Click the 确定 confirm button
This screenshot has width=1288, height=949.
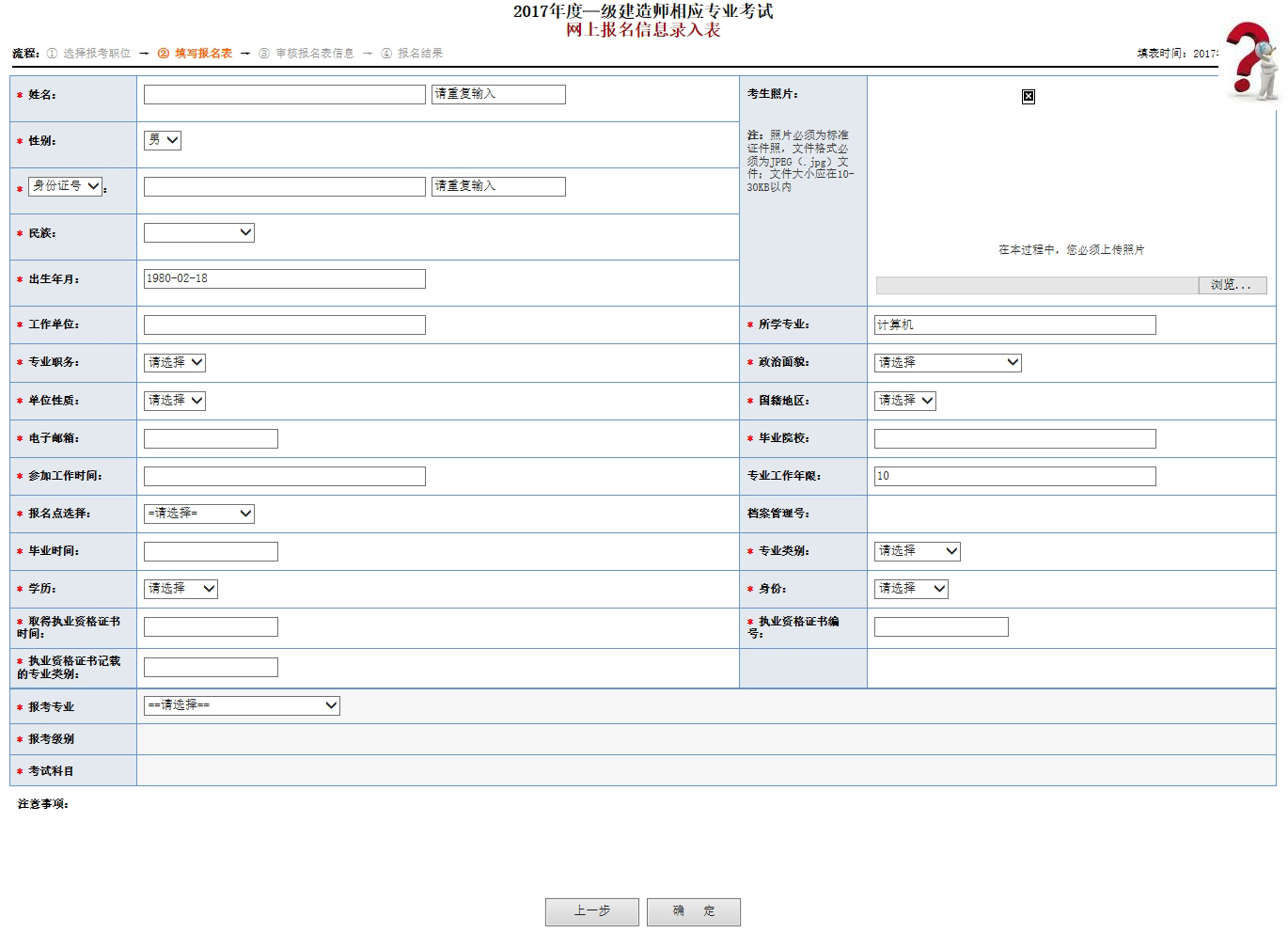click(x=694, y=911)
